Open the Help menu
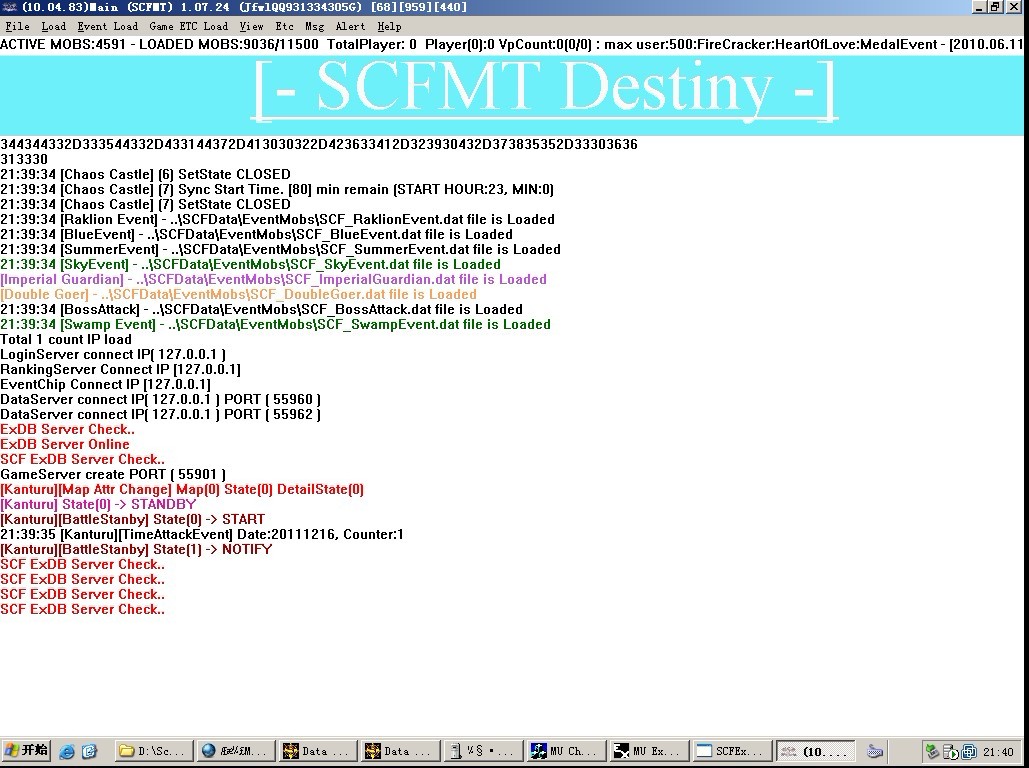 coord(389,26)
